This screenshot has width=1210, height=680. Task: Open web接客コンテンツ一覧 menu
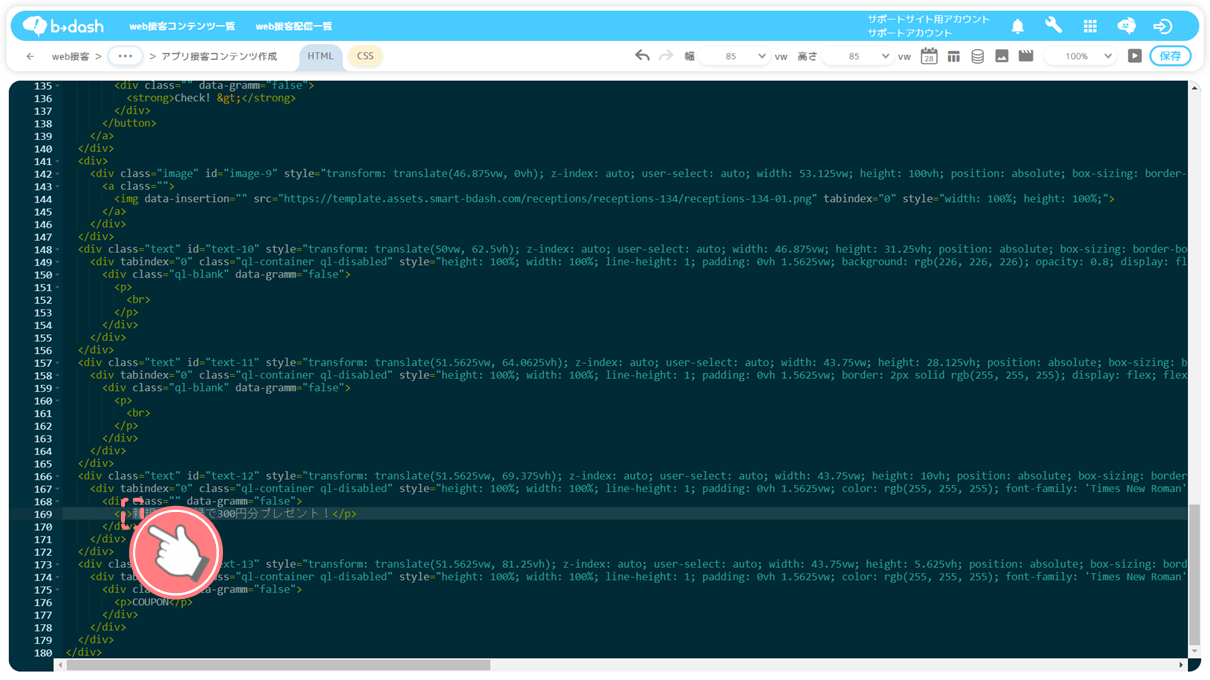182,26
